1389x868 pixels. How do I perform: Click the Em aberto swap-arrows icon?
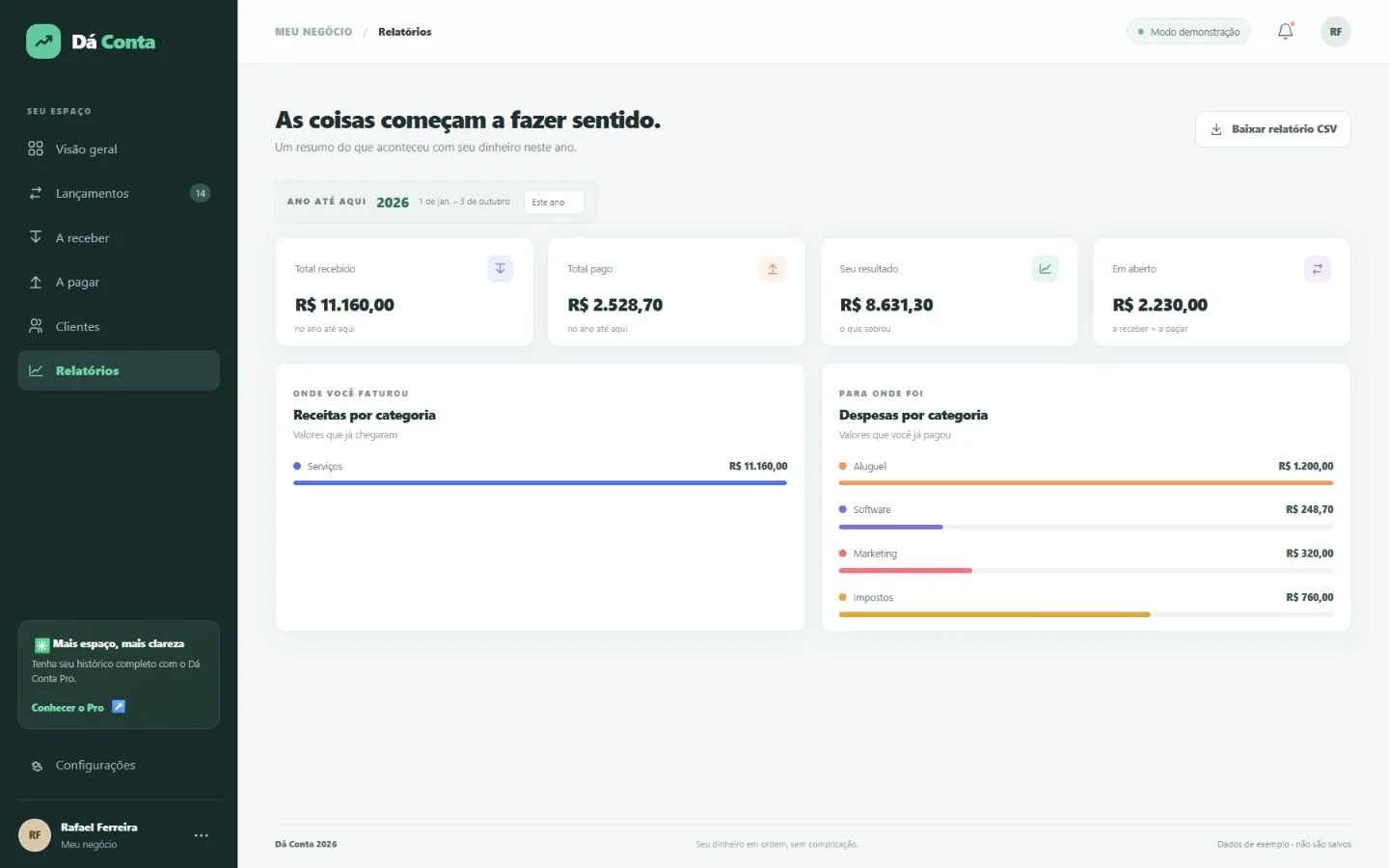coord(1318,269)
